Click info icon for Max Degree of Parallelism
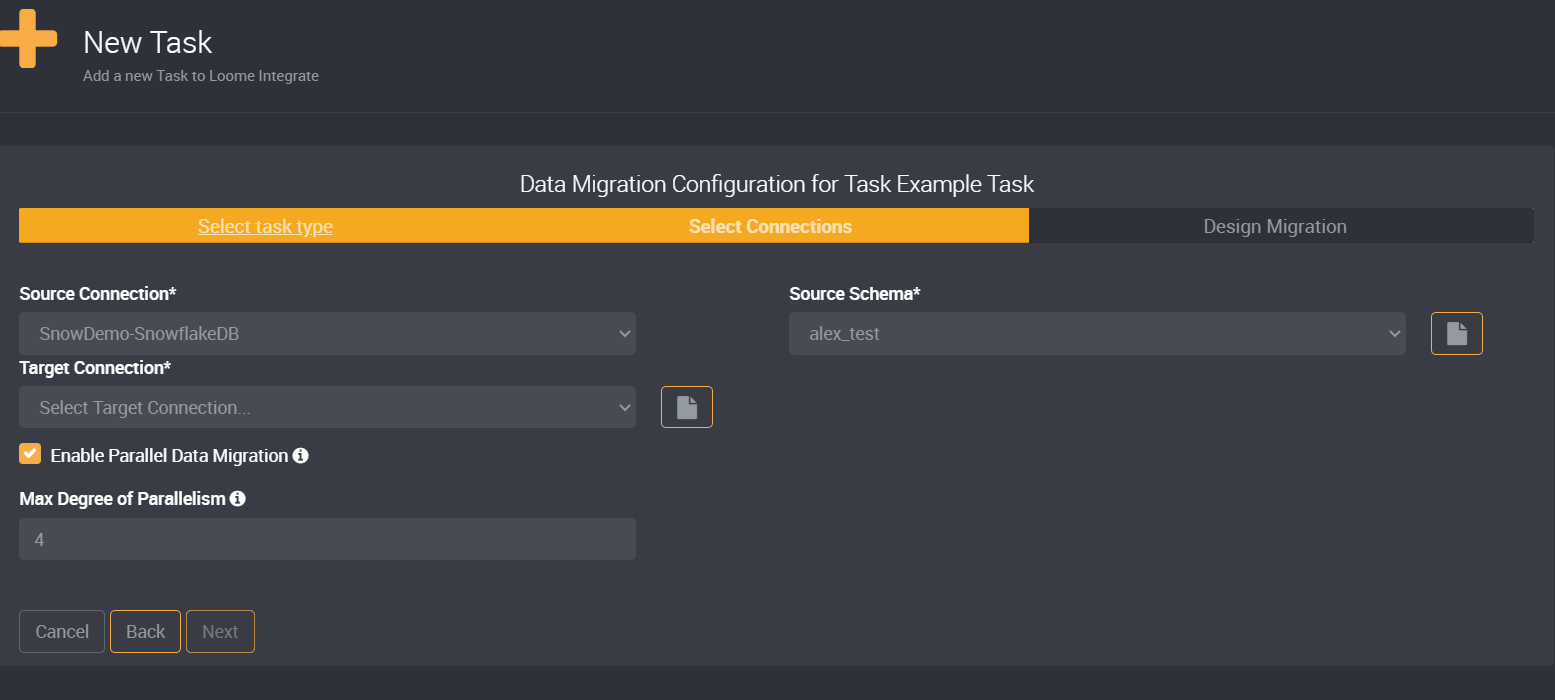1555x700 pixels. pos(238,498)
